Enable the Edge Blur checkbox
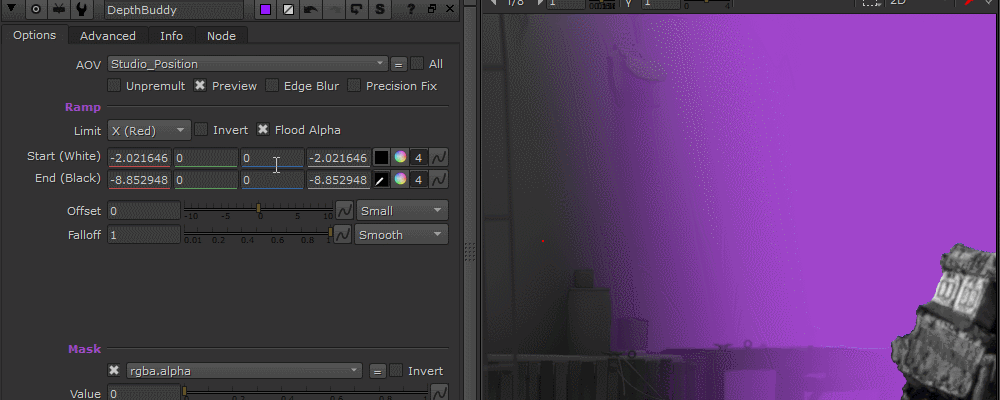Image resolution: width=1000 pixels, height=400 pixels. coord(272,85)
